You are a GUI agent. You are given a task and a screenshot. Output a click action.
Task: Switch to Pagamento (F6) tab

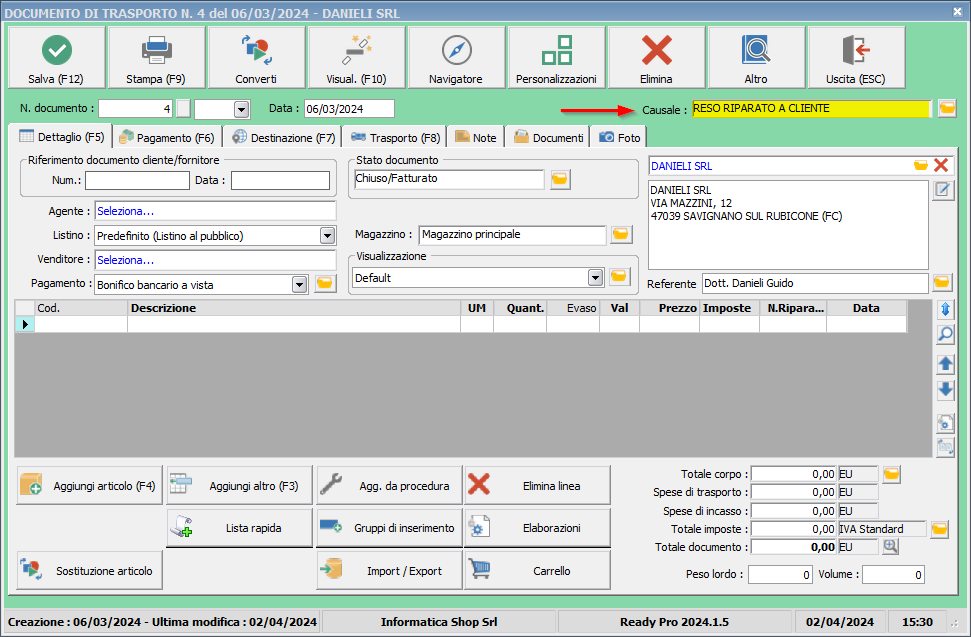pyautogui.click(x=166, y=137)
